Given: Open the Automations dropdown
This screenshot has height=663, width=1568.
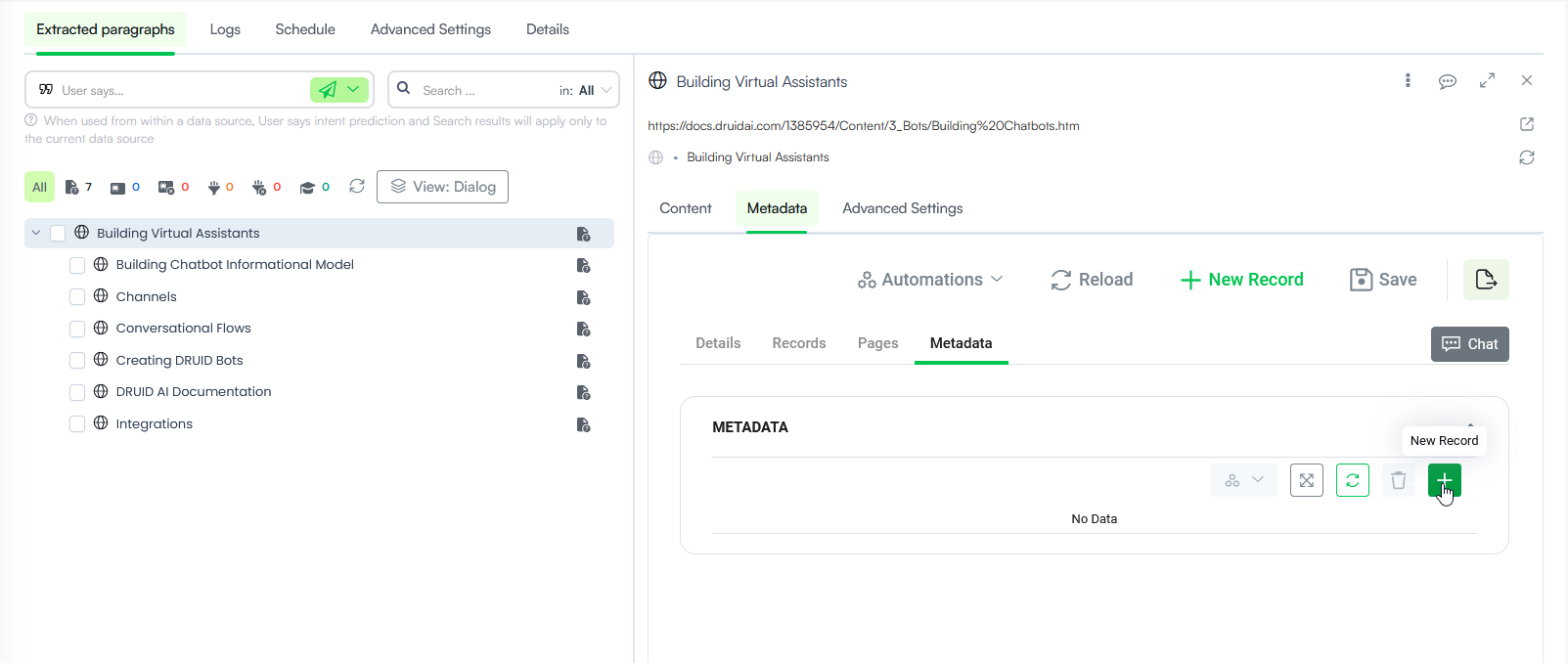Looking at the screenshot, I should tap(930, 280).
